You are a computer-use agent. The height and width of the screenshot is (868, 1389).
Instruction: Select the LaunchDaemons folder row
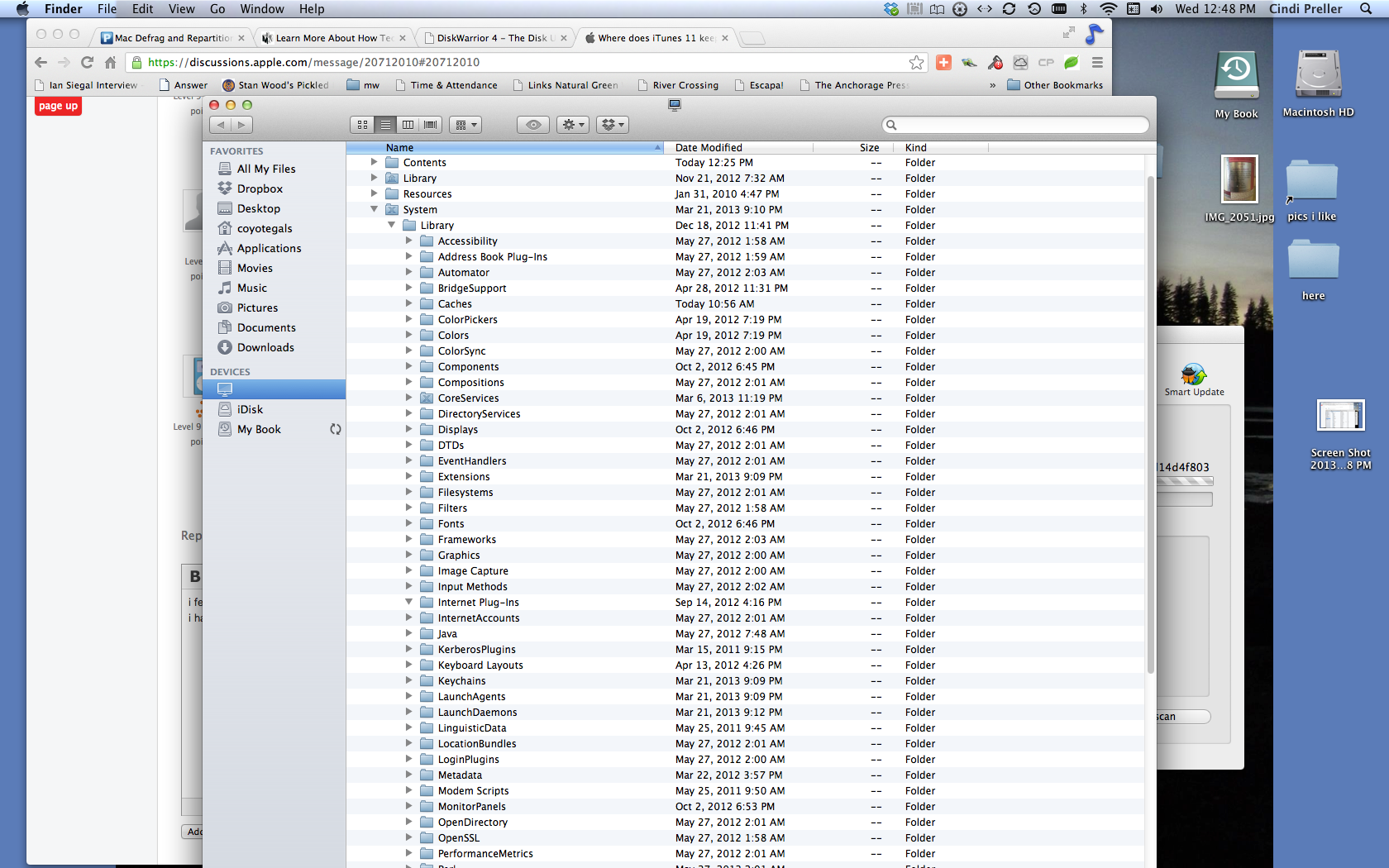[745, 713]
